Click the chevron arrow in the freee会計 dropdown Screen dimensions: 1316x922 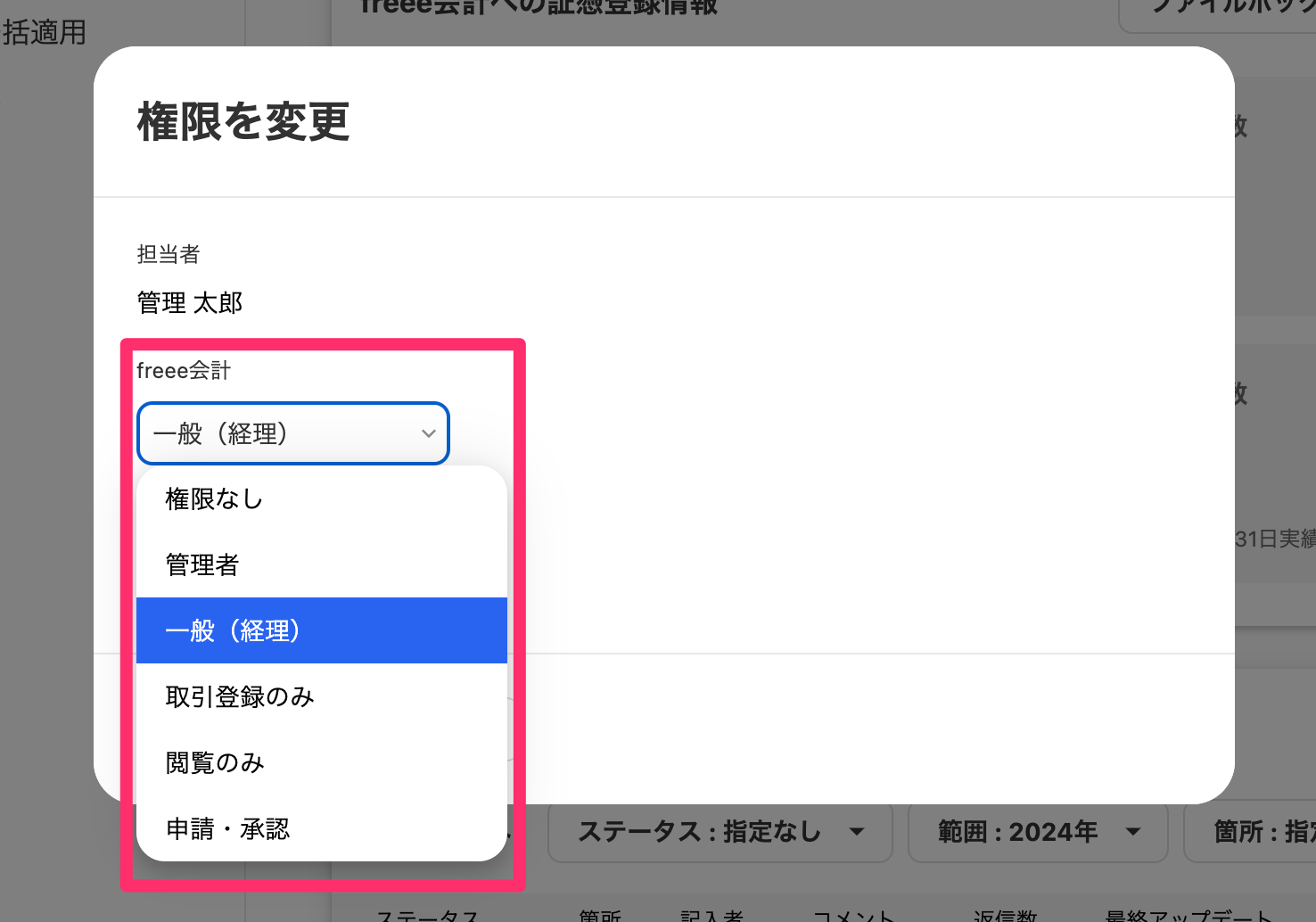pyautogui.click(x=428, y=434)
